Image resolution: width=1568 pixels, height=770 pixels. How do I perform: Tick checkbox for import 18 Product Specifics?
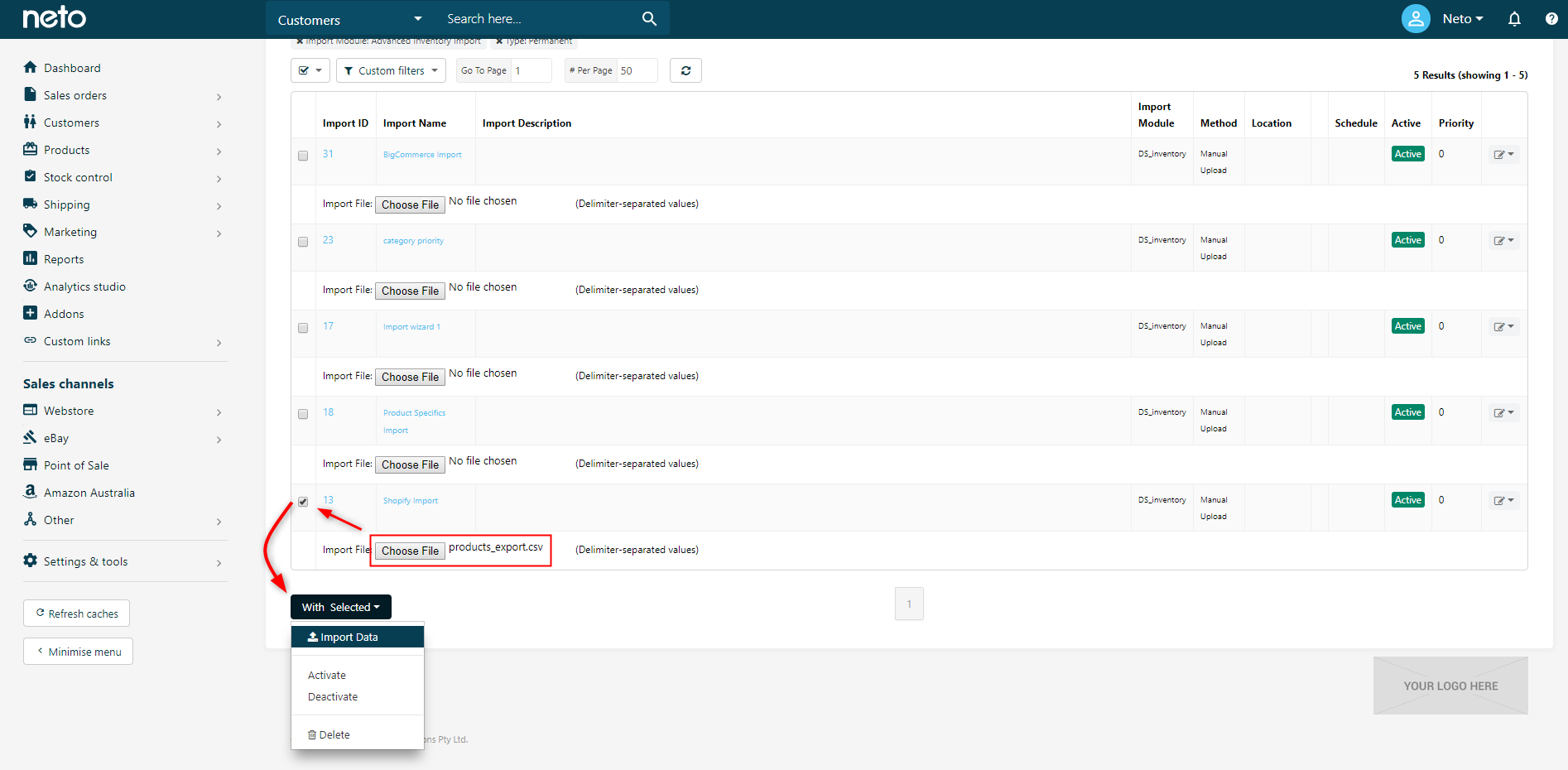coord(303,414)
